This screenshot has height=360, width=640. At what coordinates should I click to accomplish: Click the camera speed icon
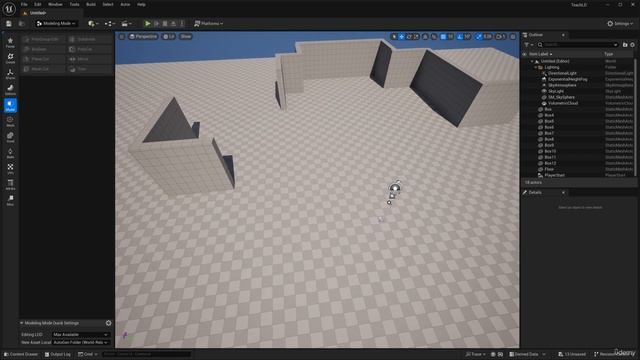tap(501, 37)
